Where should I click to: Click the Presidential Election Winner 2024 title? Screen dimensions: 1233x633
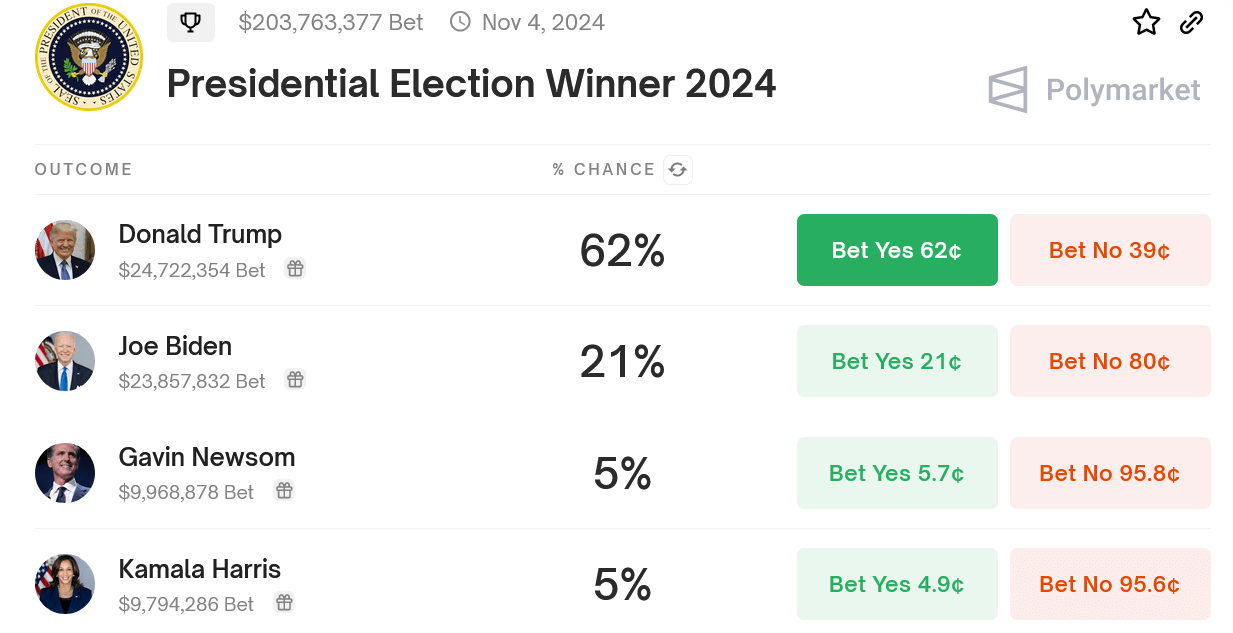coord(471,84)
